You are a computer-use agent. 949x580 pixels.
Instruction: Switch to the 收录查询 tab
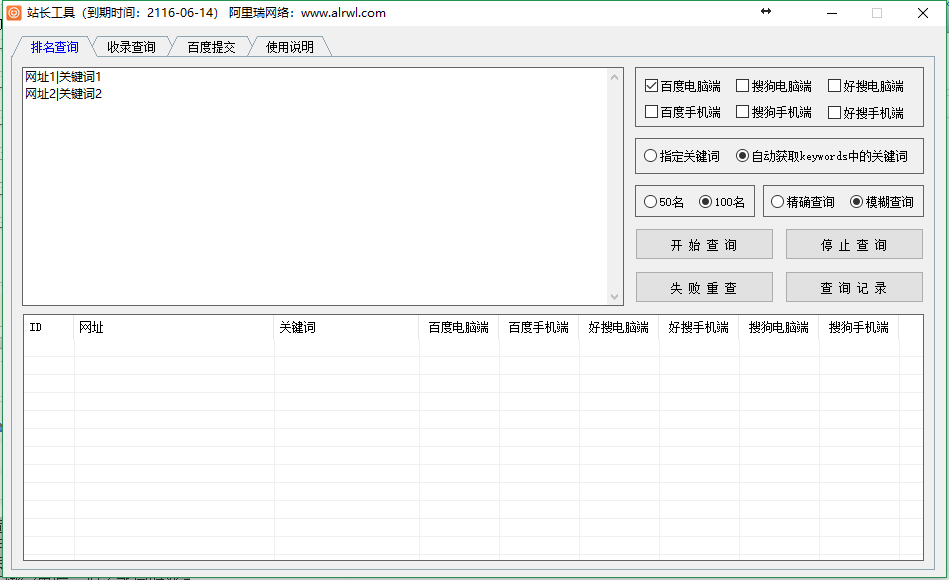point(131,47)
